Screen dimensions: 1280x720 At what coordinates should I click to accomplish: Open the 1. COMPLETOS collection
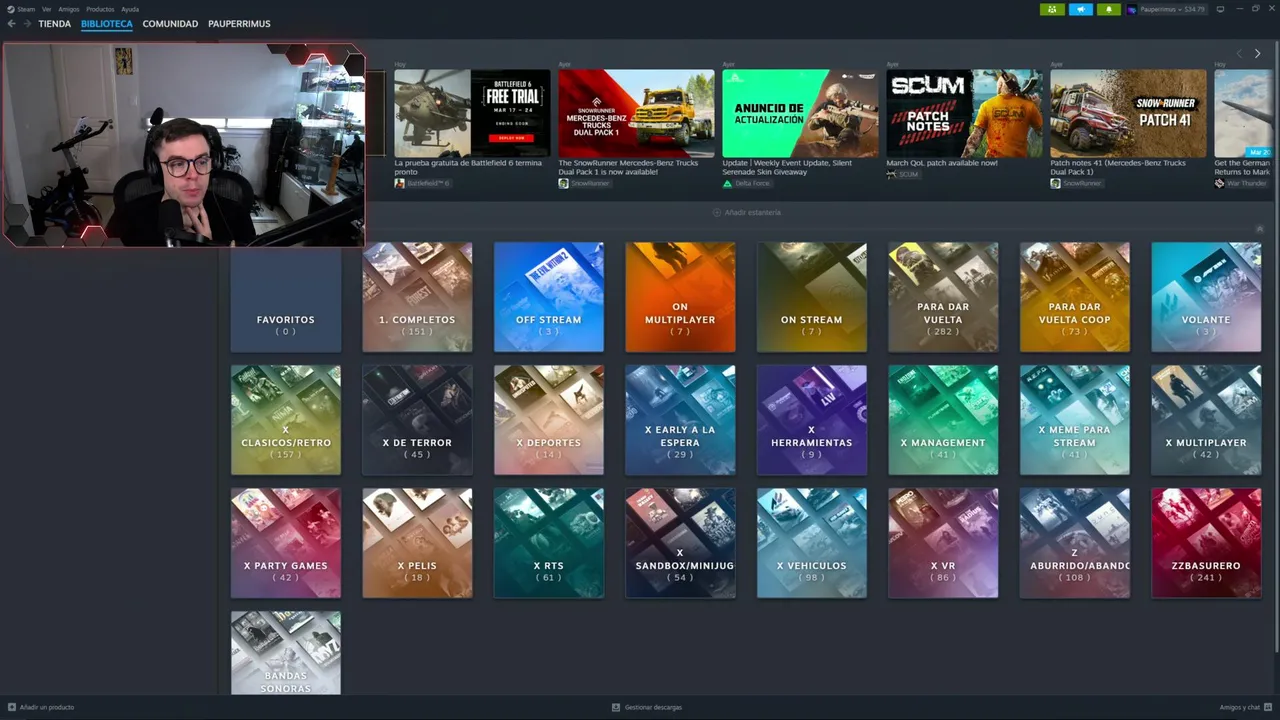pos(417,297)
